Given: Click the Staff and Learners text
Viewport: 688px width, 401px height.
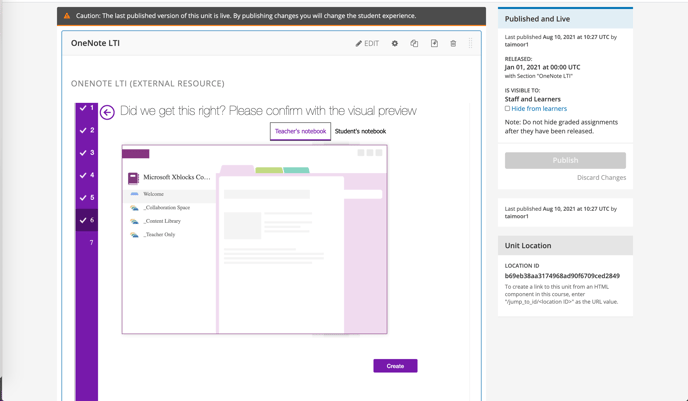Looking at the screenshot, I should click(x=532, y=99).
